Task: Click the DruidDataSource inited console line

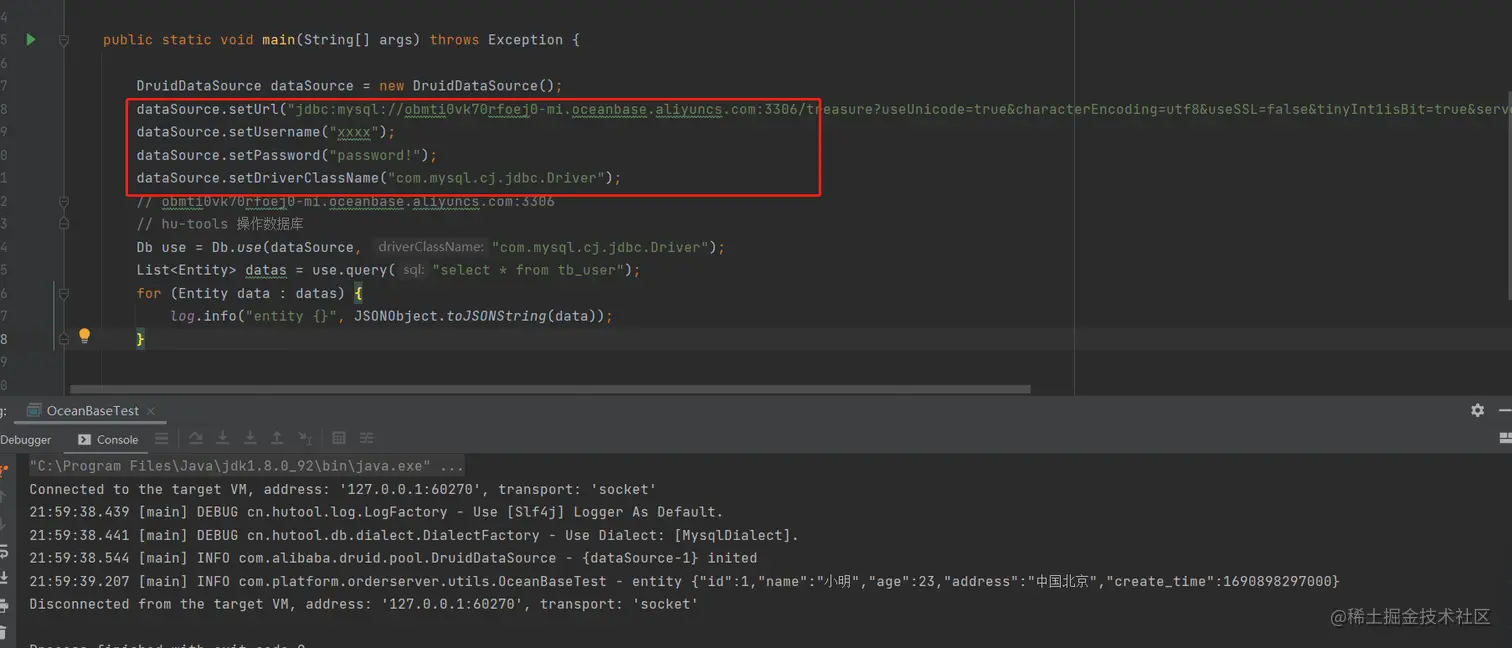Action: [393, 558]
